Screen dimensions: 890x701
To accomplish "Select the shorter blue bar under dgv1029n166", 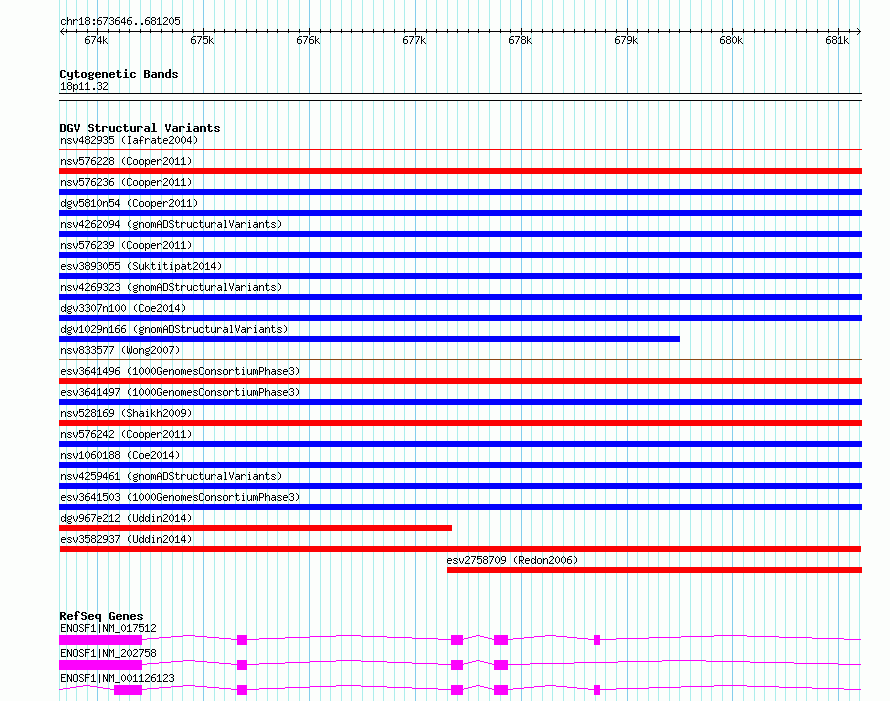I will (370, 339).
